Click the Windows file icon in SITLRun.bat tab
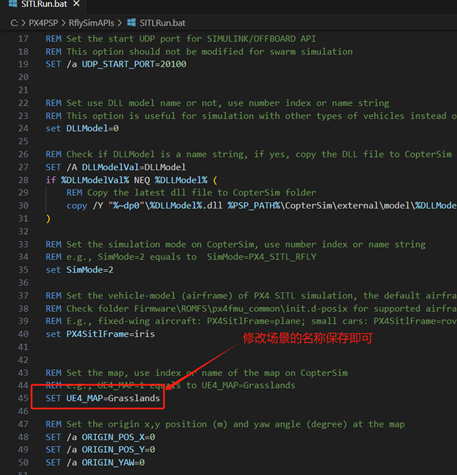Screen dimensions: 457x475 [13, 4]
